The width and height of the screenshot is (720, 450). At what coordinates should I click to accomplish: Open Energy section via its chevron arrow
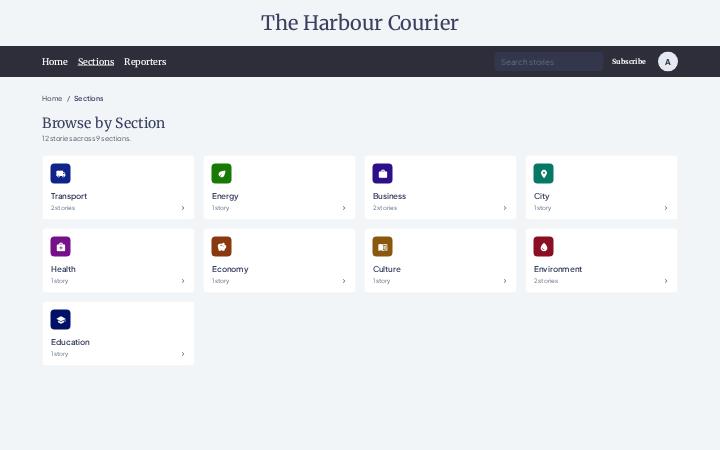click(344, 208)
